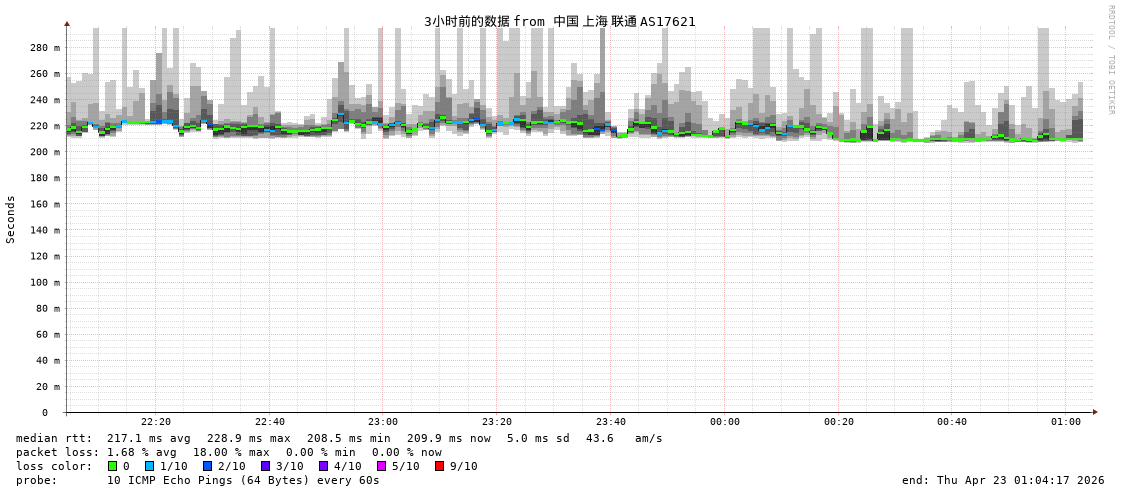The image size is (1121, 494).
Task: Click the 200 m y-axis label
Action: [x=45, y=152]
